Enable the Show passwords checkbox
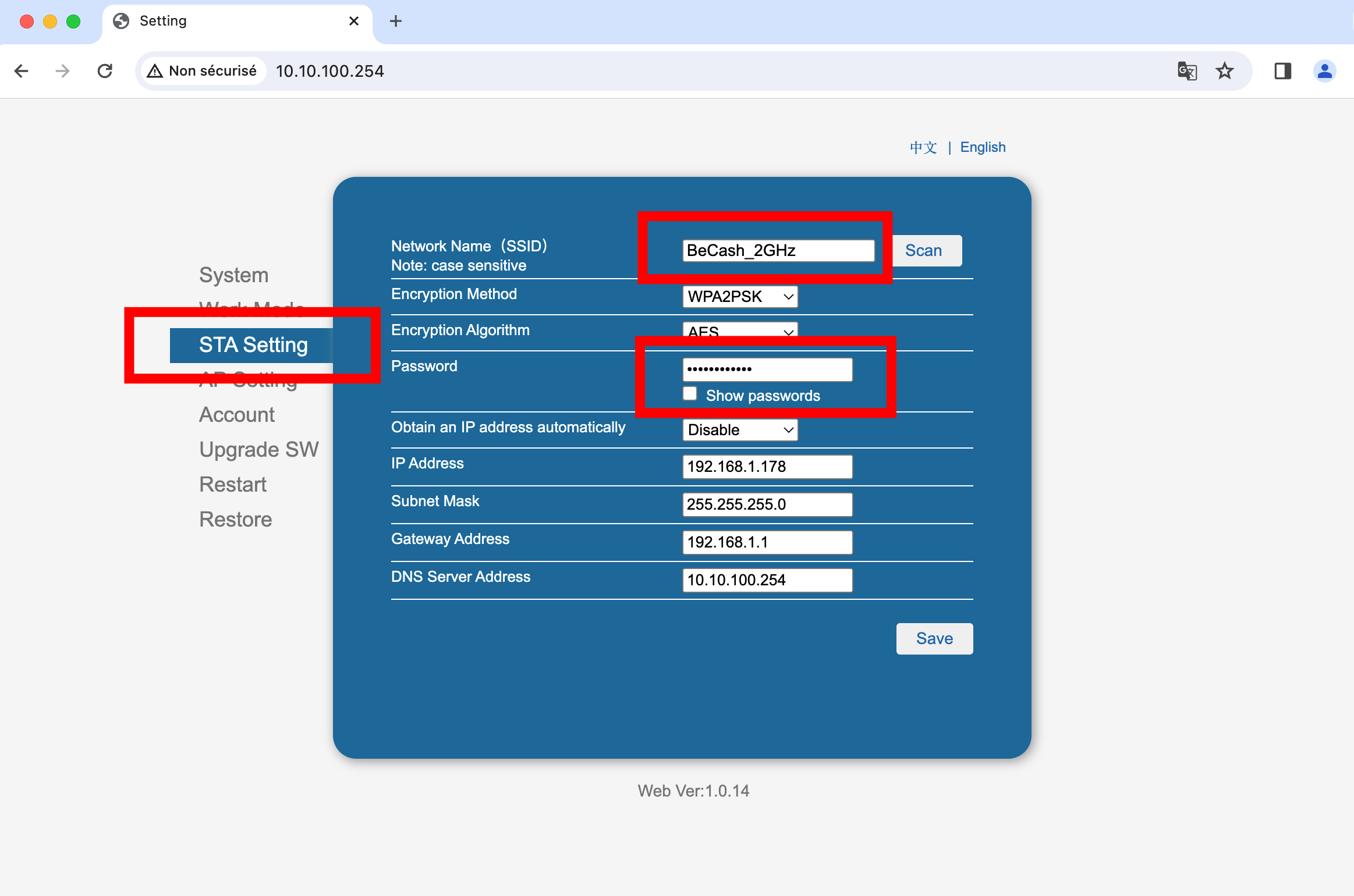The width and height of the screenshot is (1354, 896). 690,394
